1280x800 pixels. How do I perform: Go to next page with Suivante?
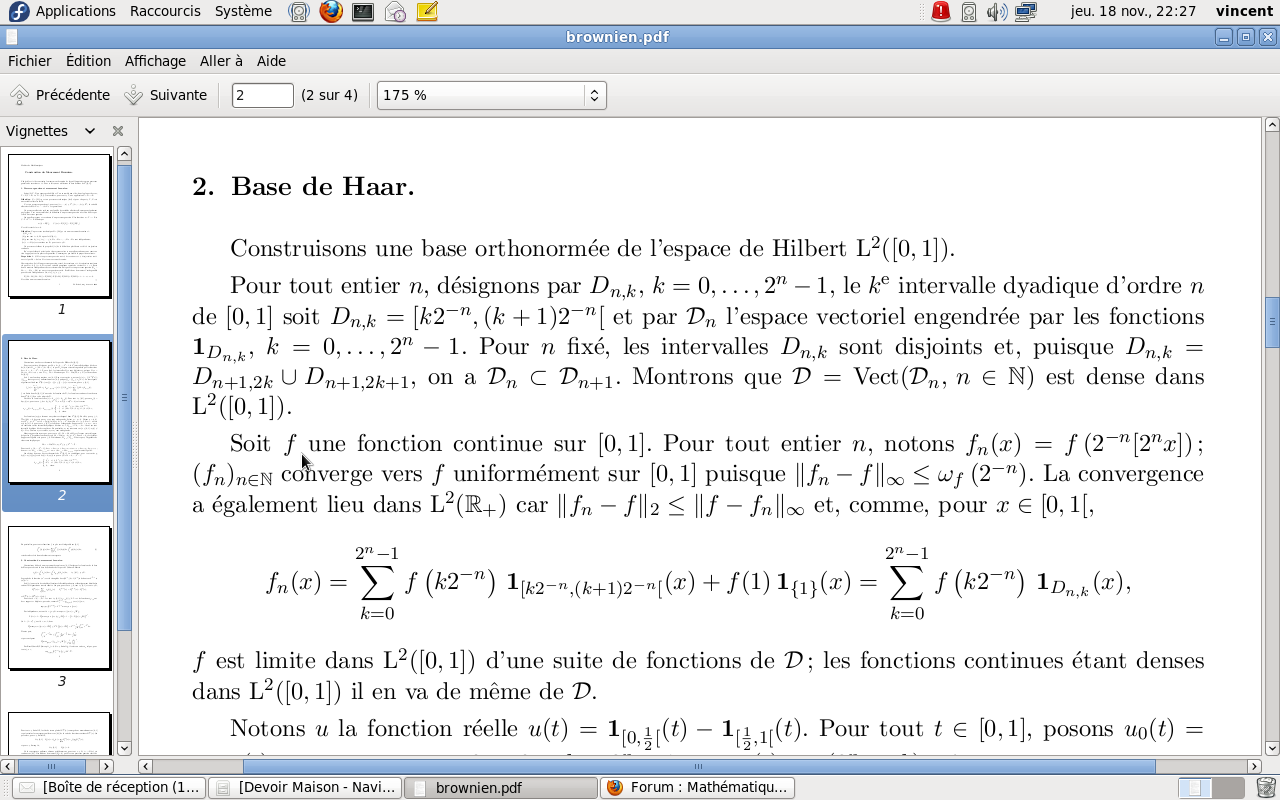[166, 95]
